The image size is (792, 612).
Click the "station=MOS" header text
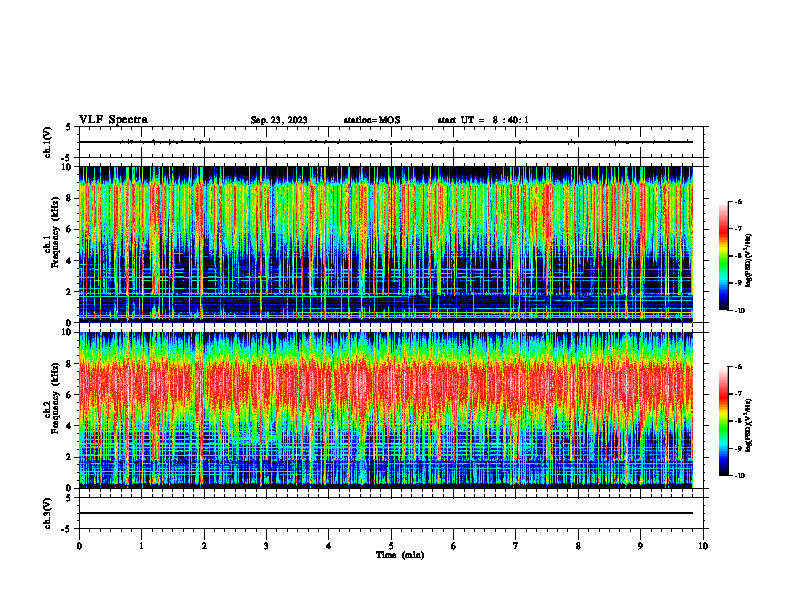click(x=372, y=120)
